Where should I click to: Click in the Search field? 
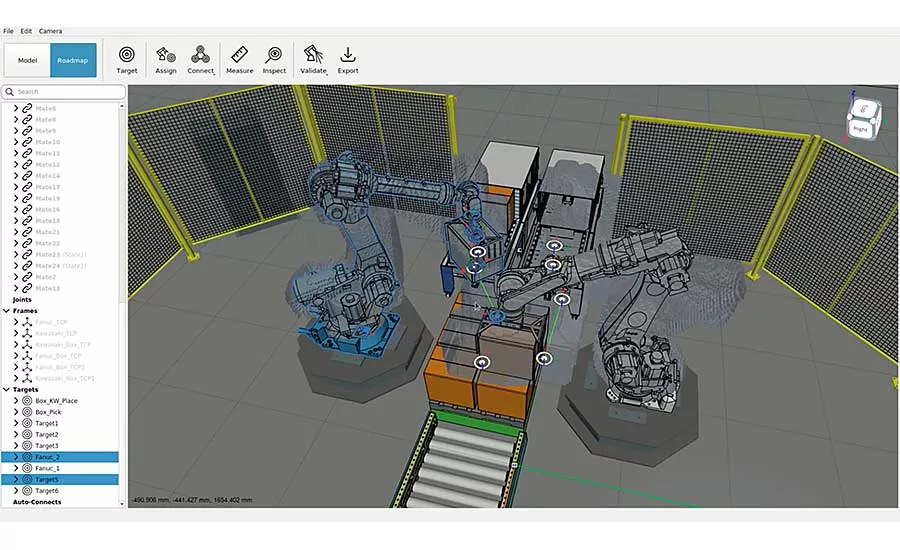64,92
